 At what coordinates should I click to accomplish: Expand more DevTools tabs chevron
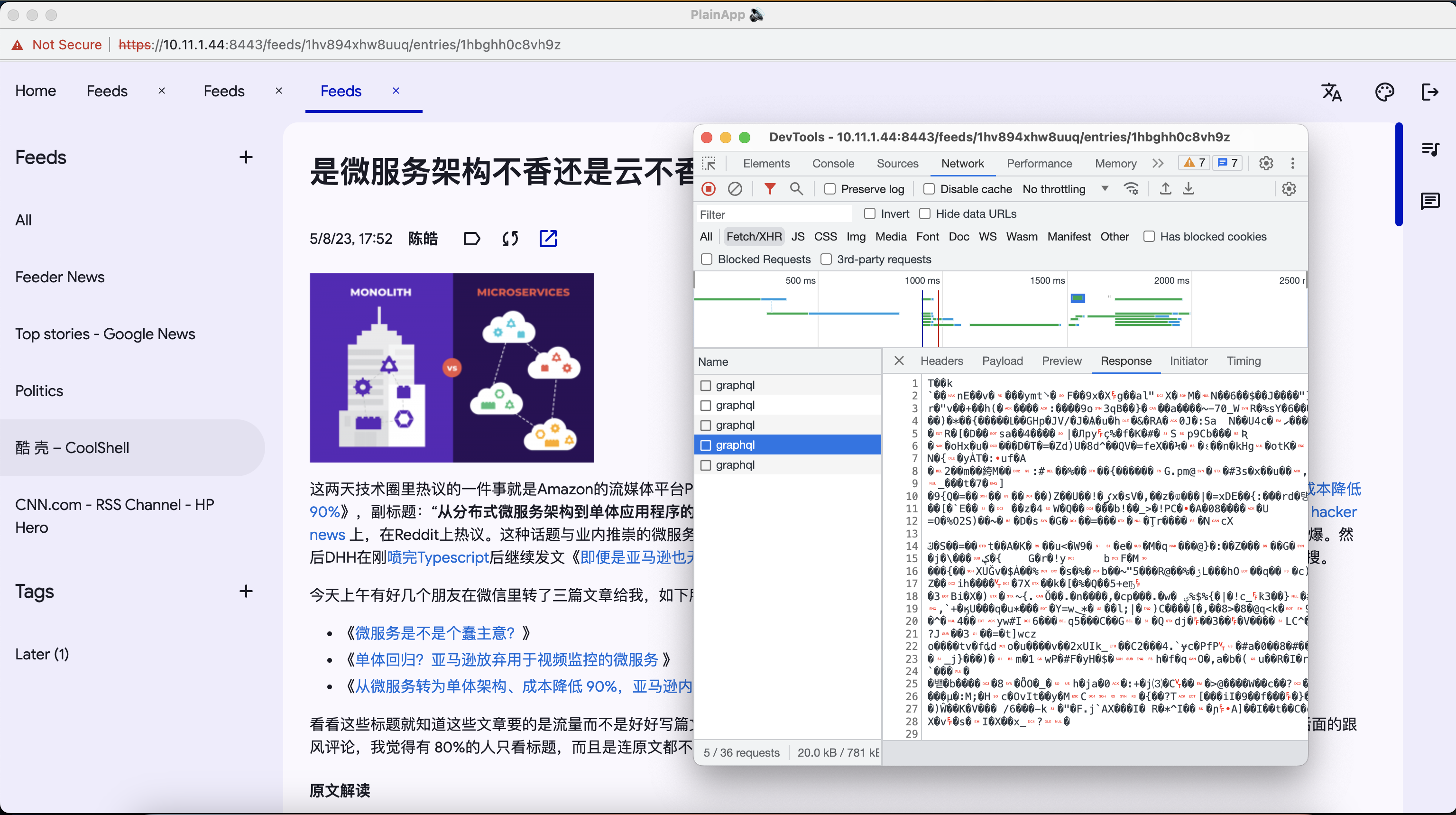(x=1158, y=163)
